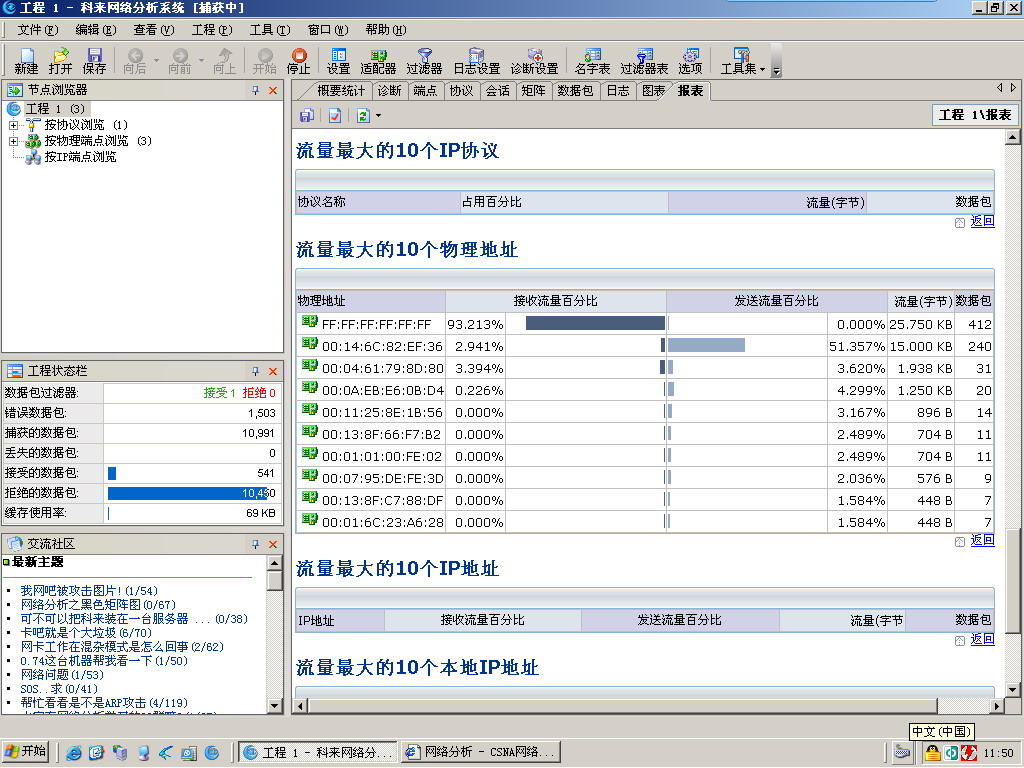The image size is (1024, 768).
Task: Open the 适配器 (Adapter) settings icon
Action: pos(378,61)
